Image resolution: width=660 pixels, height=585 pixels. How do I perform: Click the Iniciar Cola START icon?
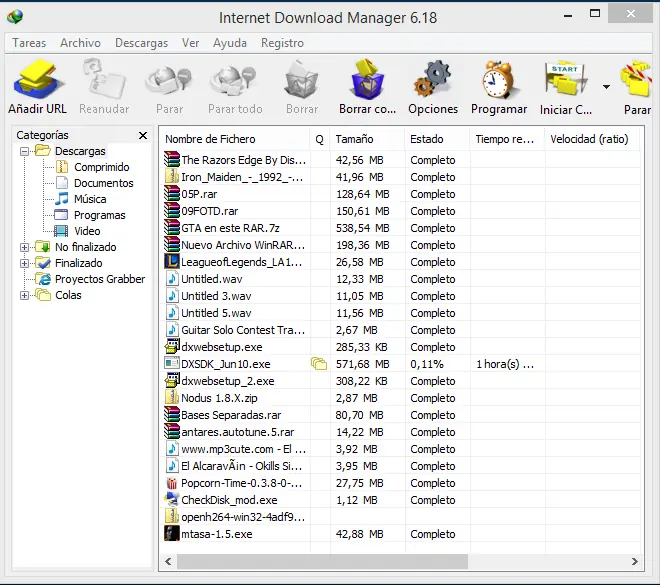566,80
